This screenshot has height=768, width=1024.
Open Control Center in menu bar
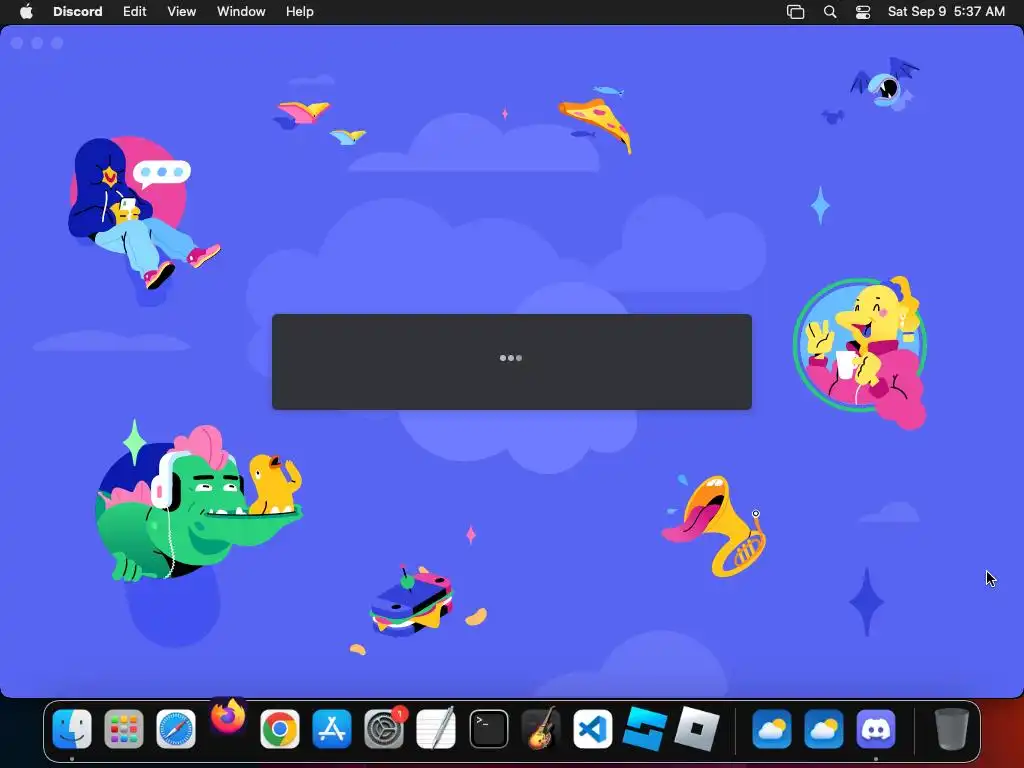(x=863, y=12)
